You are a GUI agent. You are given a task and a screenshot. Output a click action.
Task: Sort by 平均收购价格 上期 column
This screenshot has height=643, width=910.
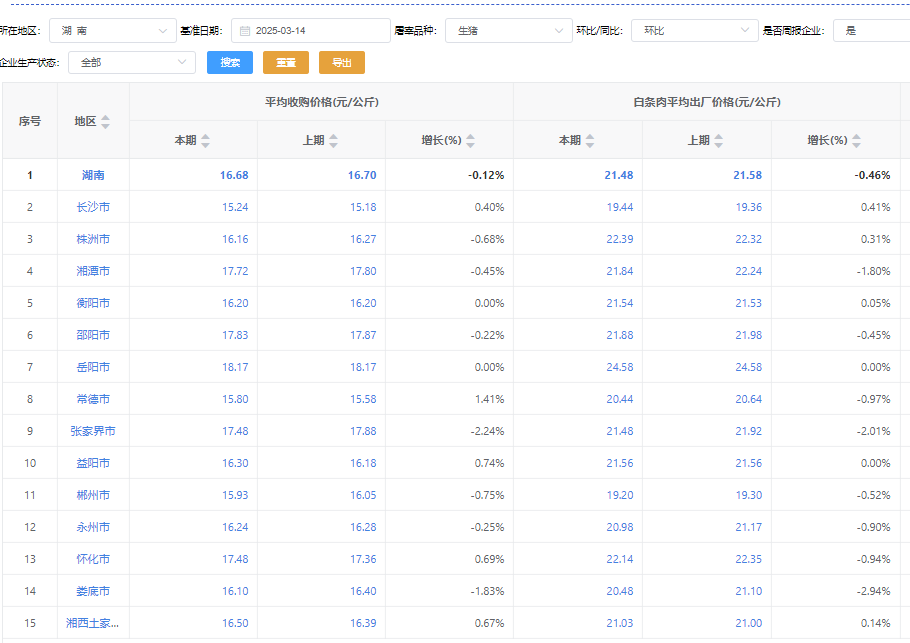(x=334, y=141)
